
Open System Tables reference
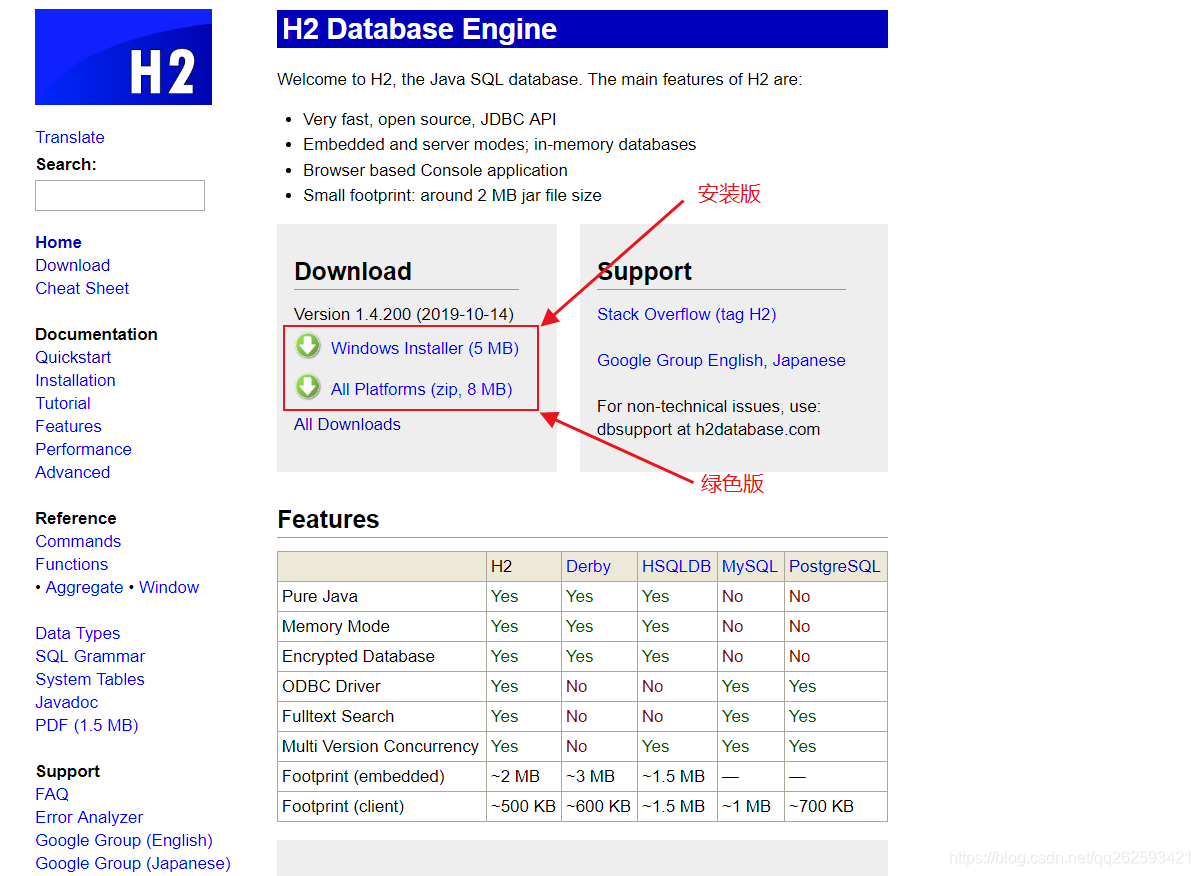90,679
